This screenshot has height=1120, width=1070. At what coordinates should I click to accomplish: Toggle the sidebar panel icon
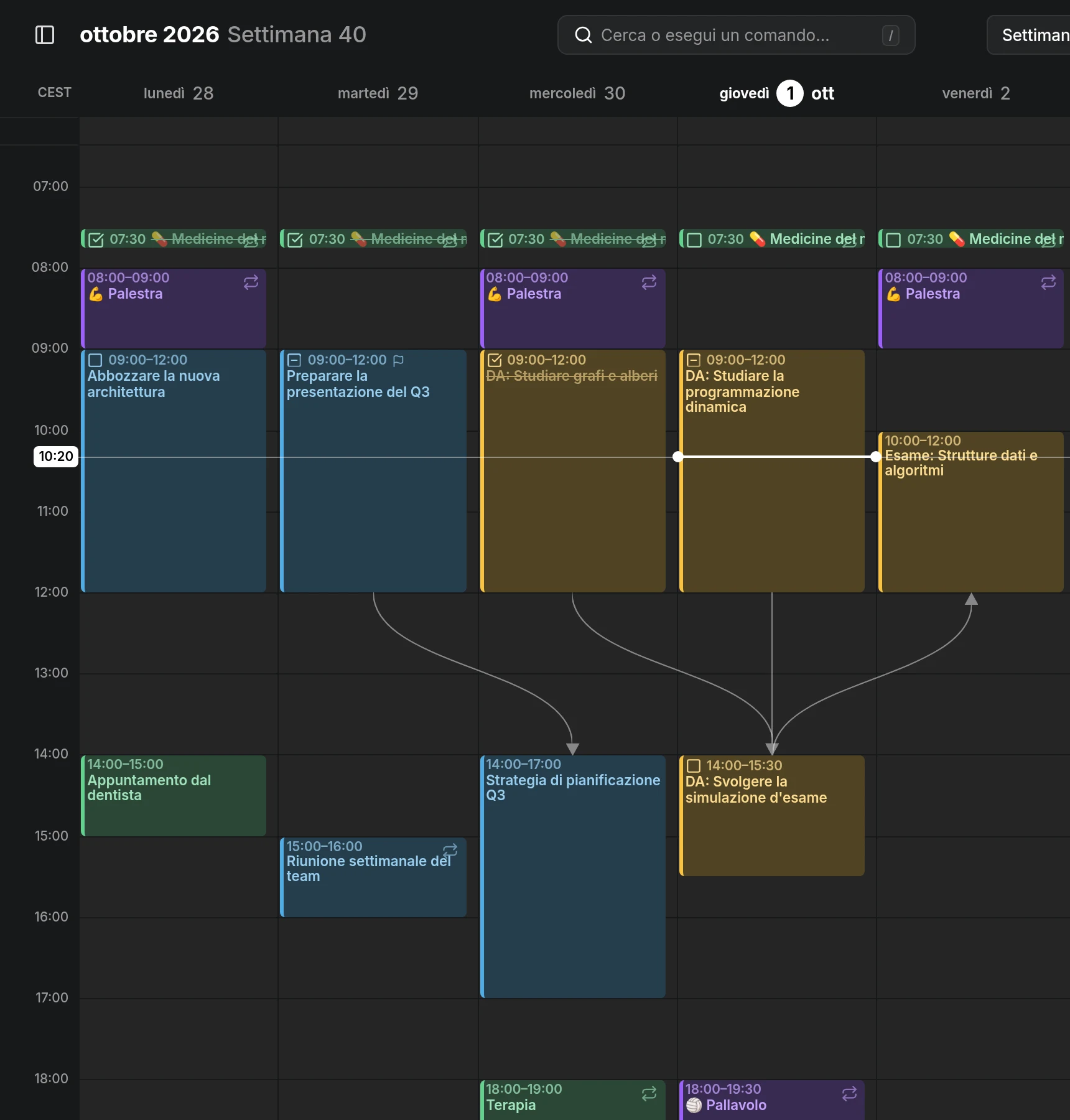pyautogui.click(x=45, y=35)
